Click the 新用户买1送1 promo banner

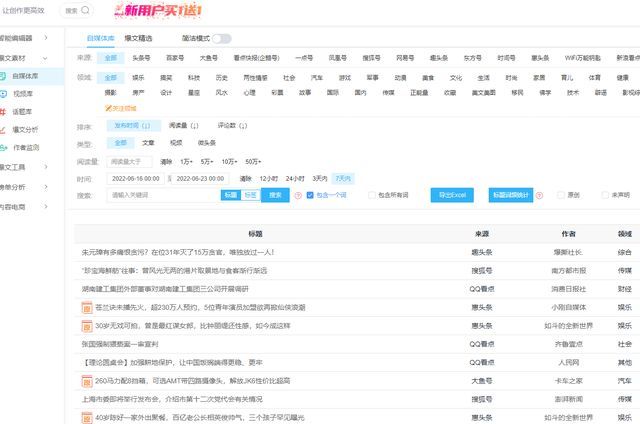pyautogui.click(x=158, y=10)
